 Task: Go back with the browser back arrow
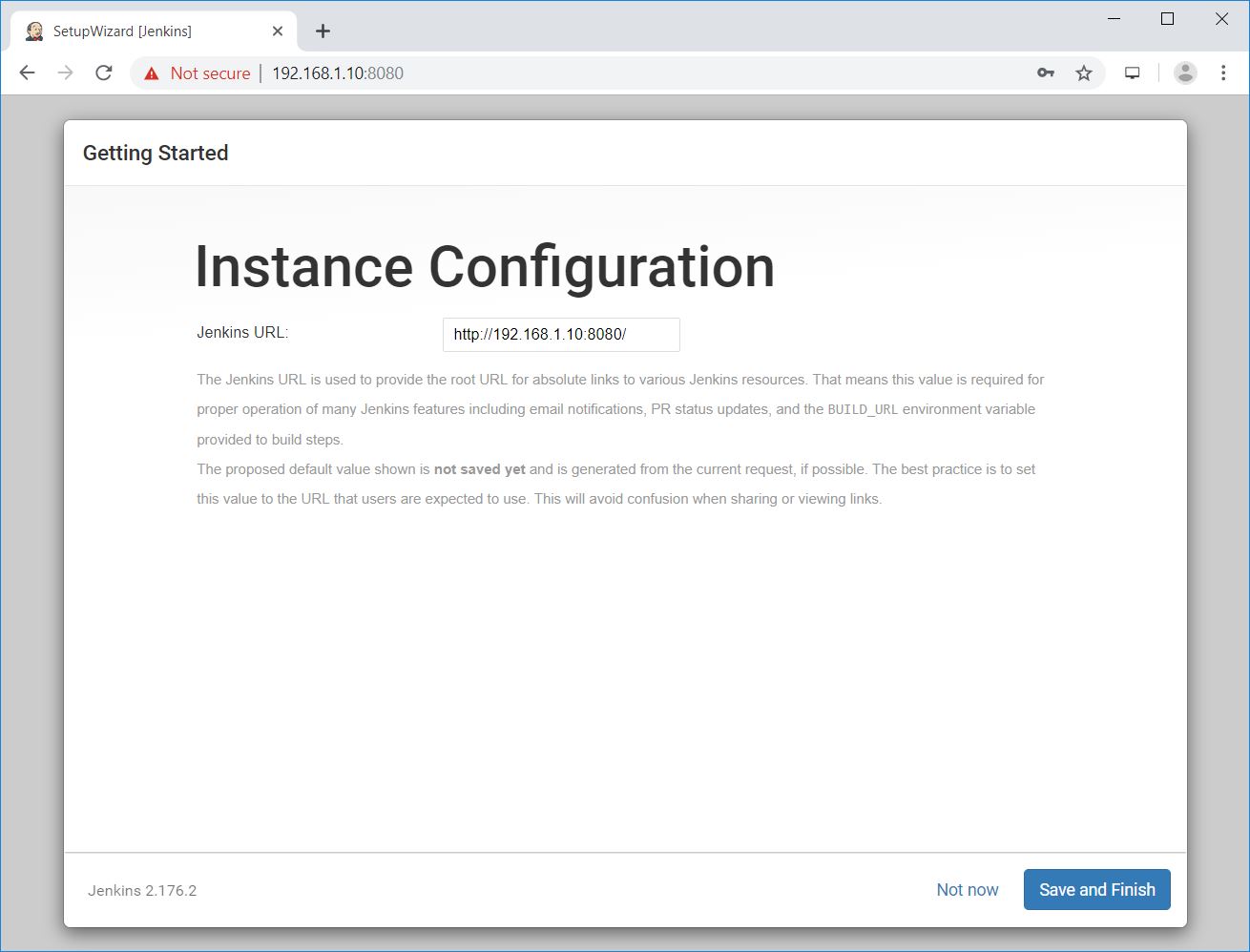(x=27, y=73)
